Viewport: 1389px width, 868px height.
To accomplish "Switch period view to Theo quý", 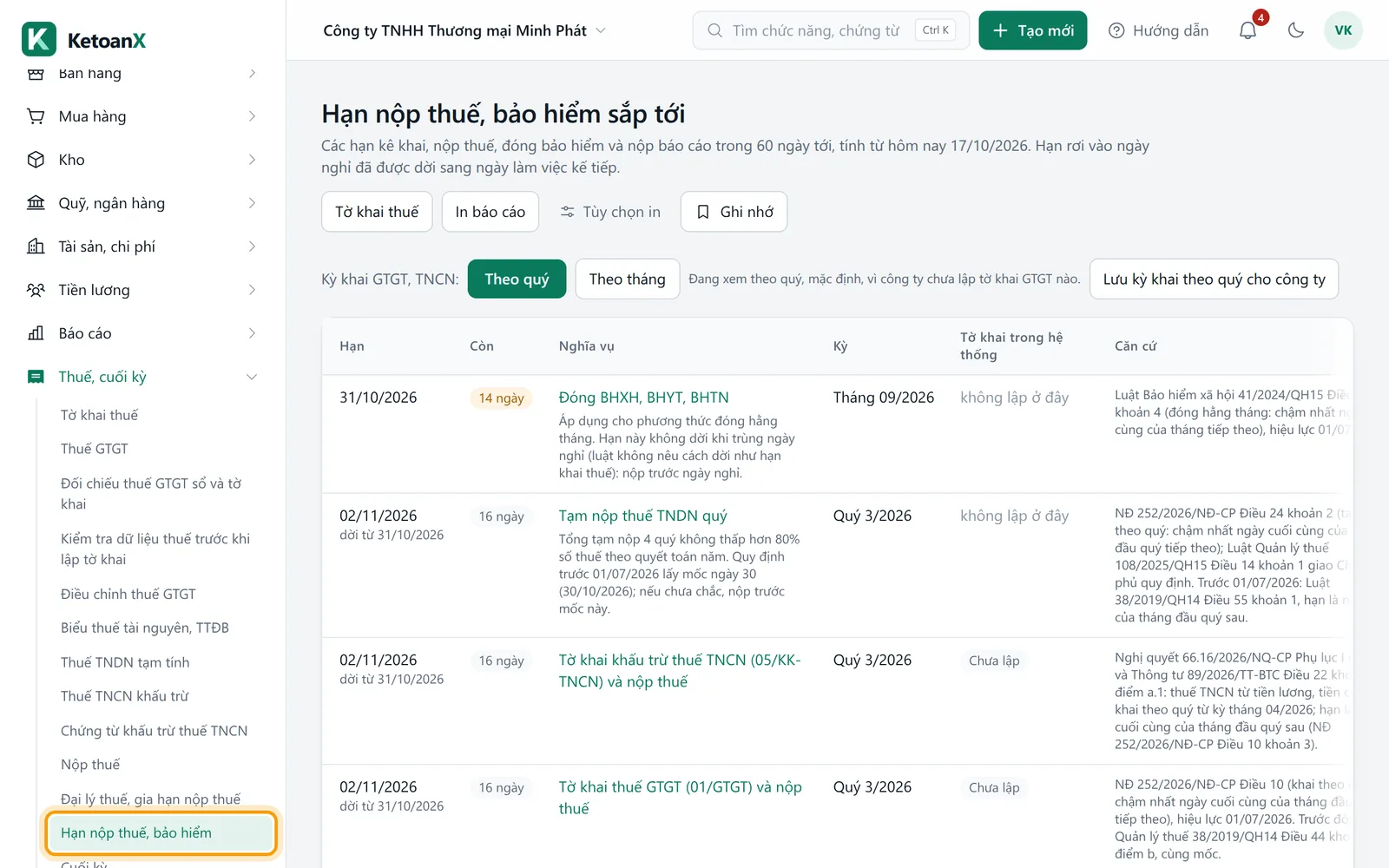I will (x=517, y=279).
